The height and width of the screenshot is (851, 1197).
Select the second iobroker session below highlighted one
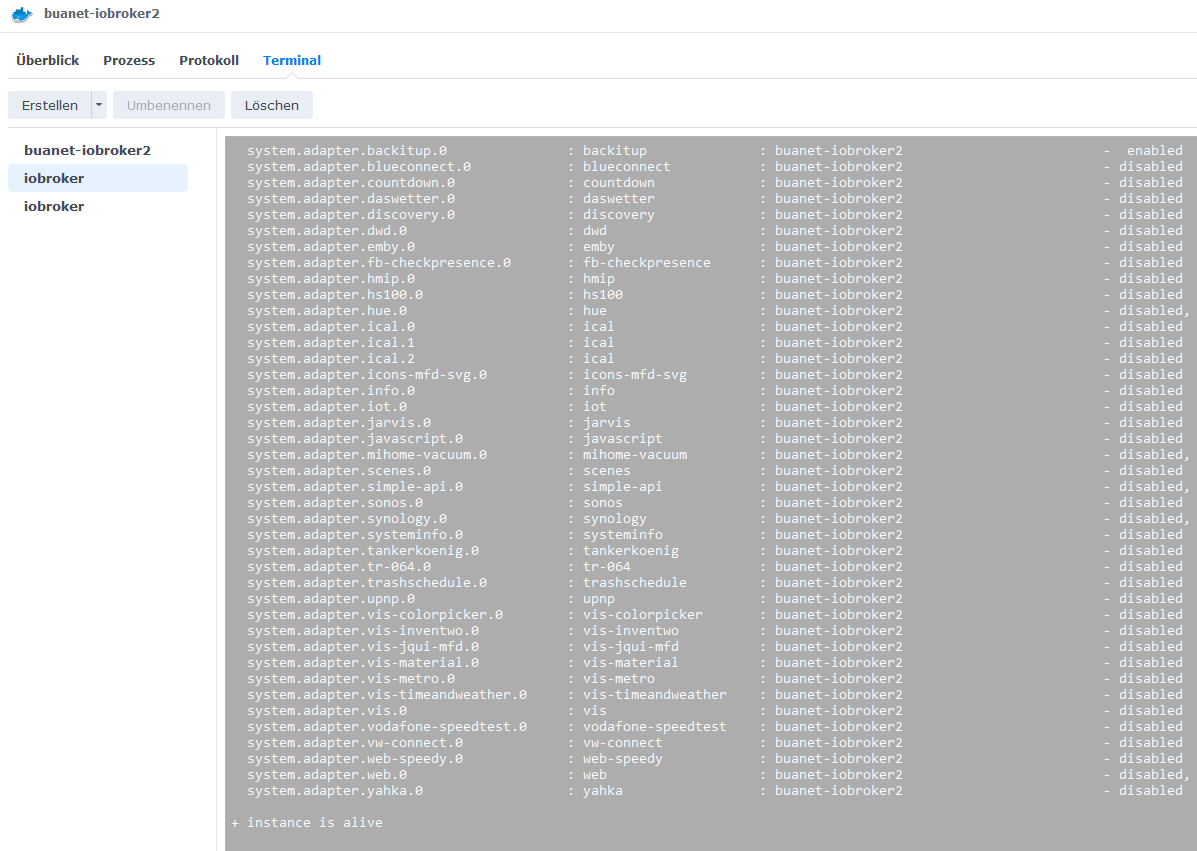98,206
